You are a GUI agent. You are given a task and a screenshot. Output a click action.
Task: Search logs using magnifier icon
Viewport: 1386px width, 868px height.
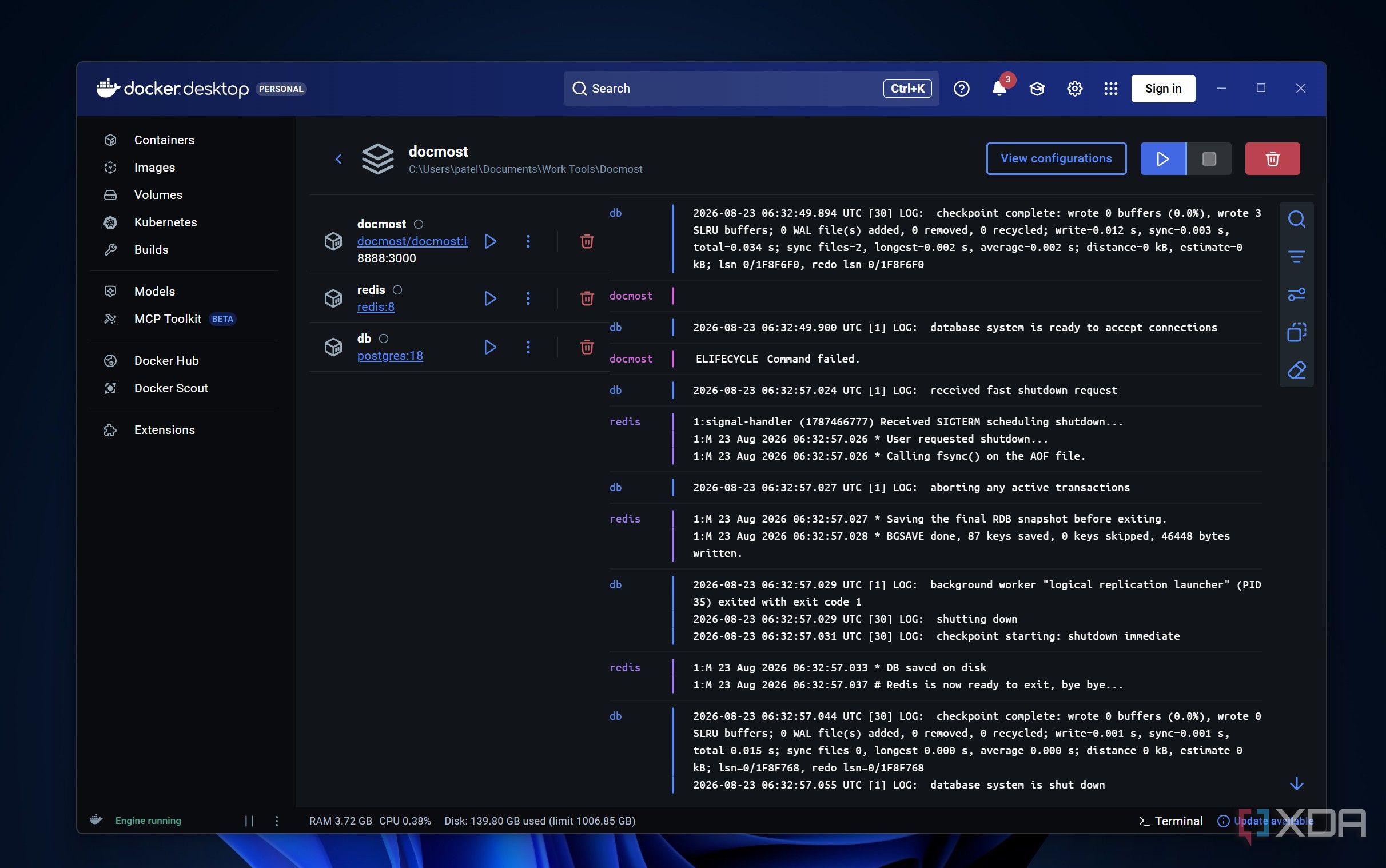(x=1296, y=220)
